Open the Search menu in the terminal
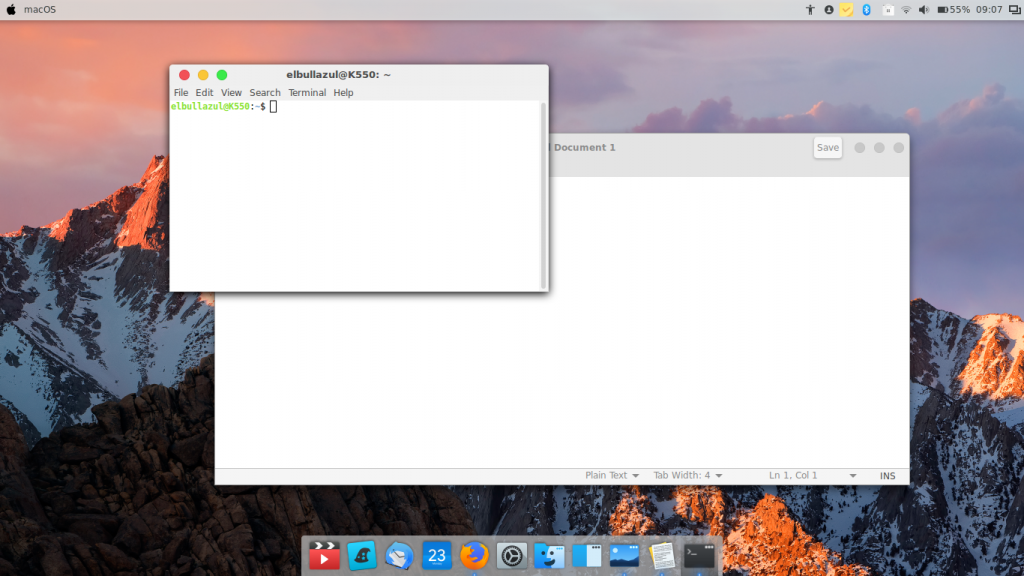 [265, 92]
